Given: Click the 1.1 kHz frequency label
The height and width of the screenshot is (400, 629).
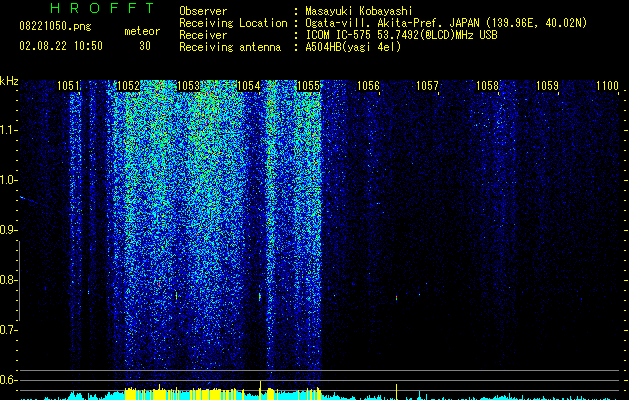Looking at the screenshot, I should click(8, 130).
